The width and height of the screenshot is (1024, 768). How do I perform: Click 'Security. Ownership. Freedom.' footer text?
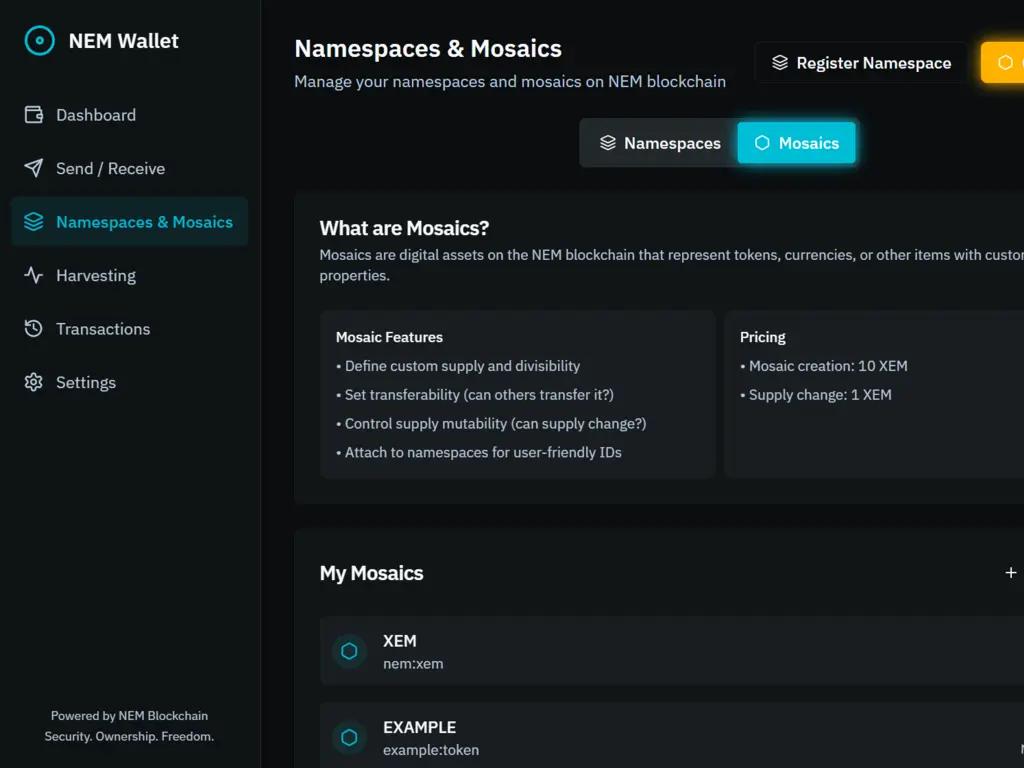(x=129, y=736)
